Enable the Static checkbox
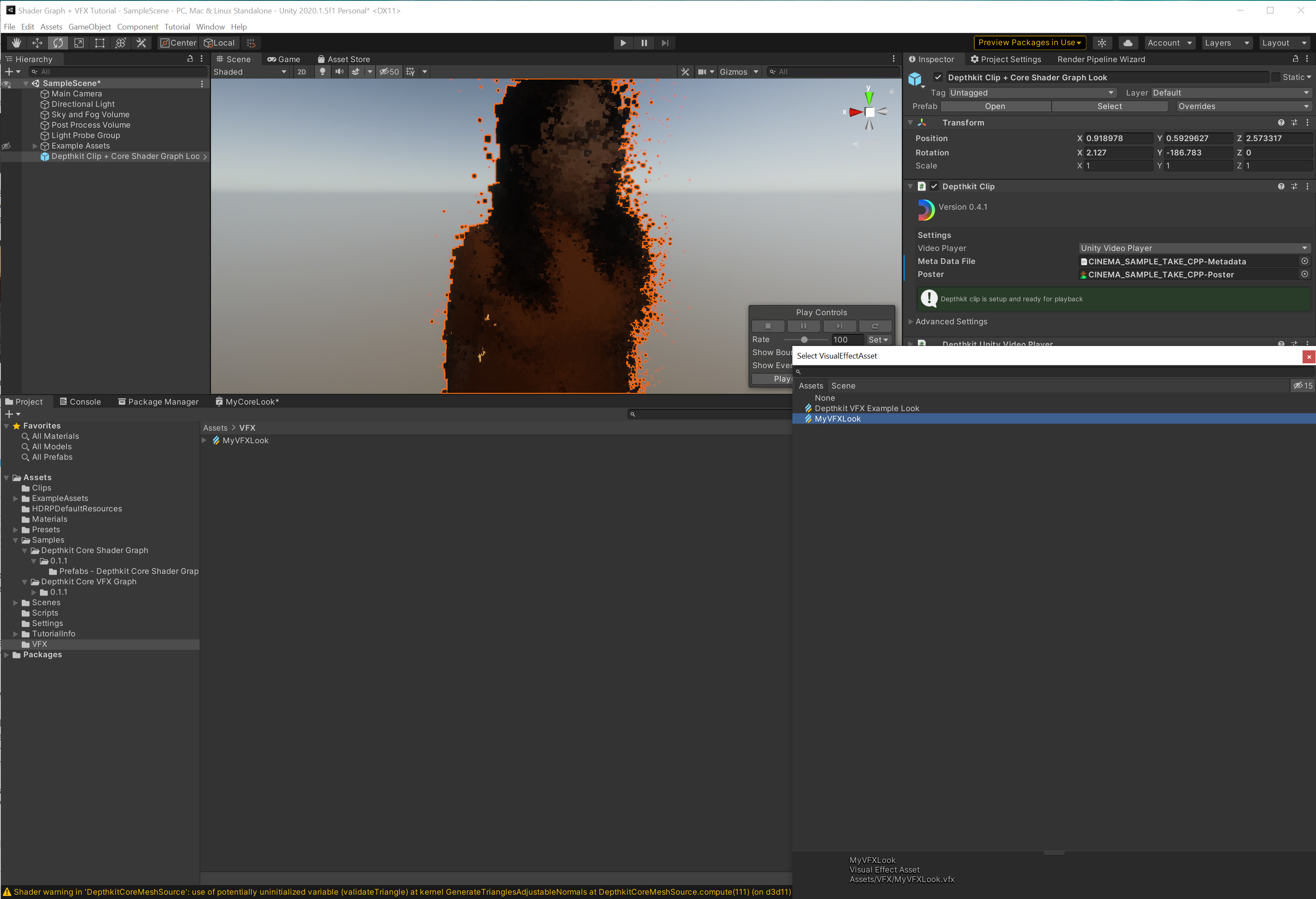Viewport: 1316px width, 899px height. click(1275, 78)
